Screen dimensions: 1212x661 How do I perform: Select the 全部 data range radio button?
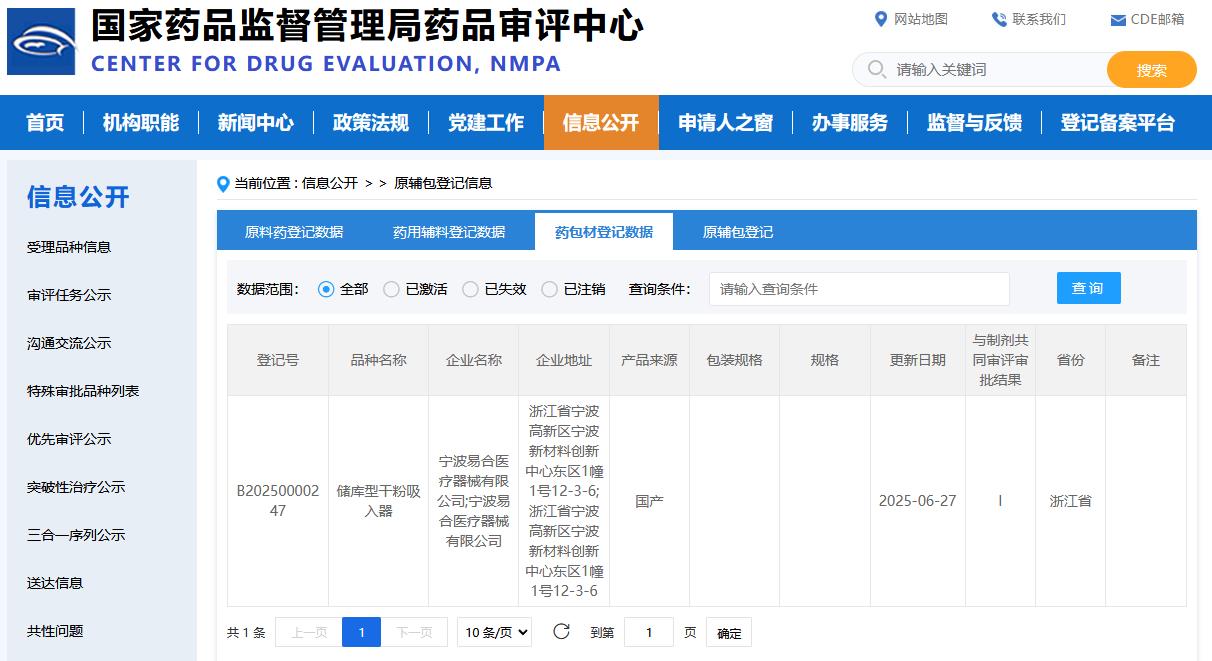coord(326,289)
